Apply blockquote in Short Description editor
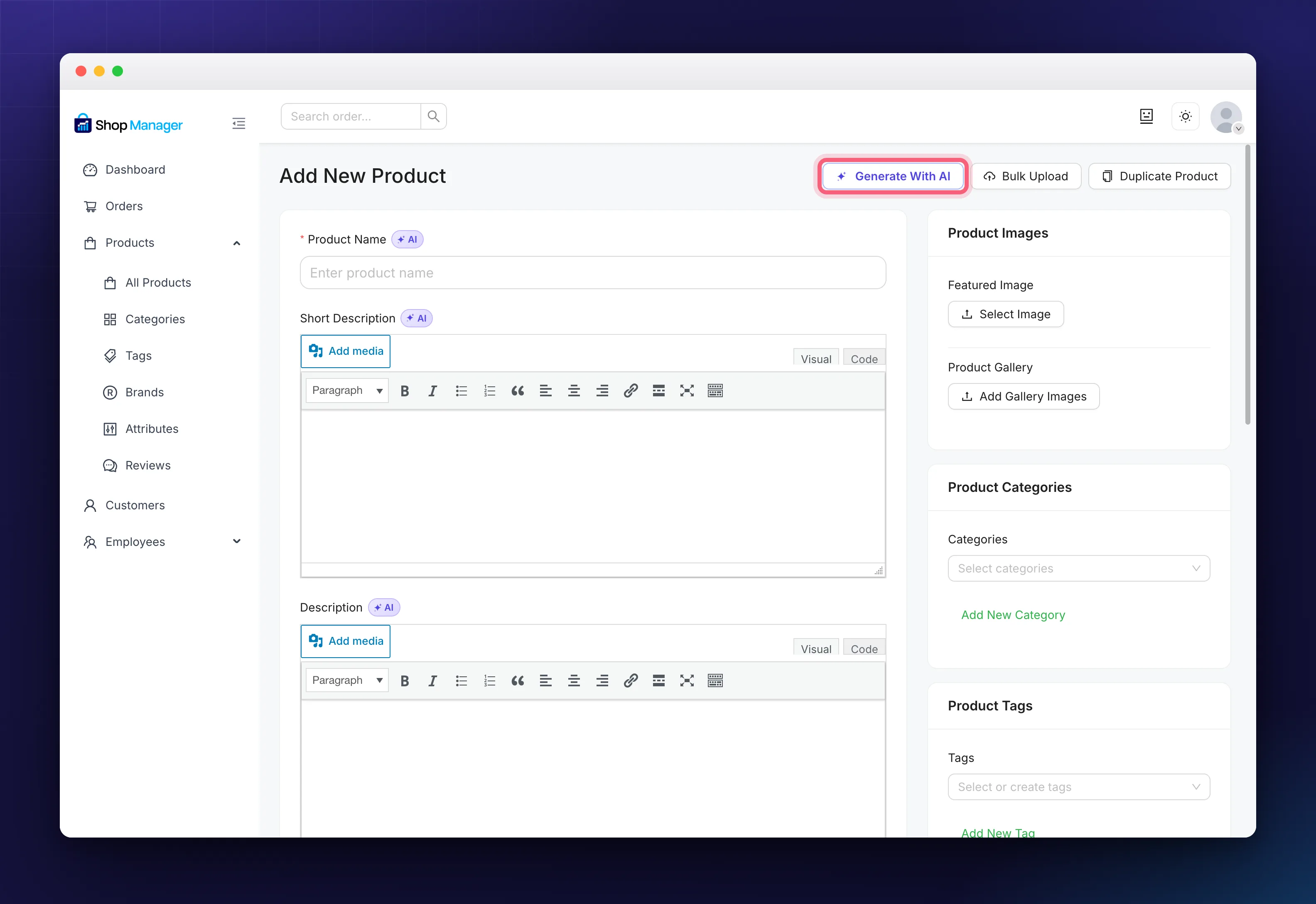The width and height of the screenshot is (1316, 904). click(518, 391)
